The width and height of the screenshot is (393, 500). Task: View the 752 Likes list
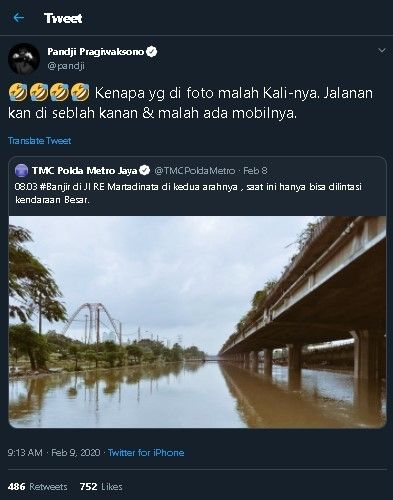click(x=101, y=487)
